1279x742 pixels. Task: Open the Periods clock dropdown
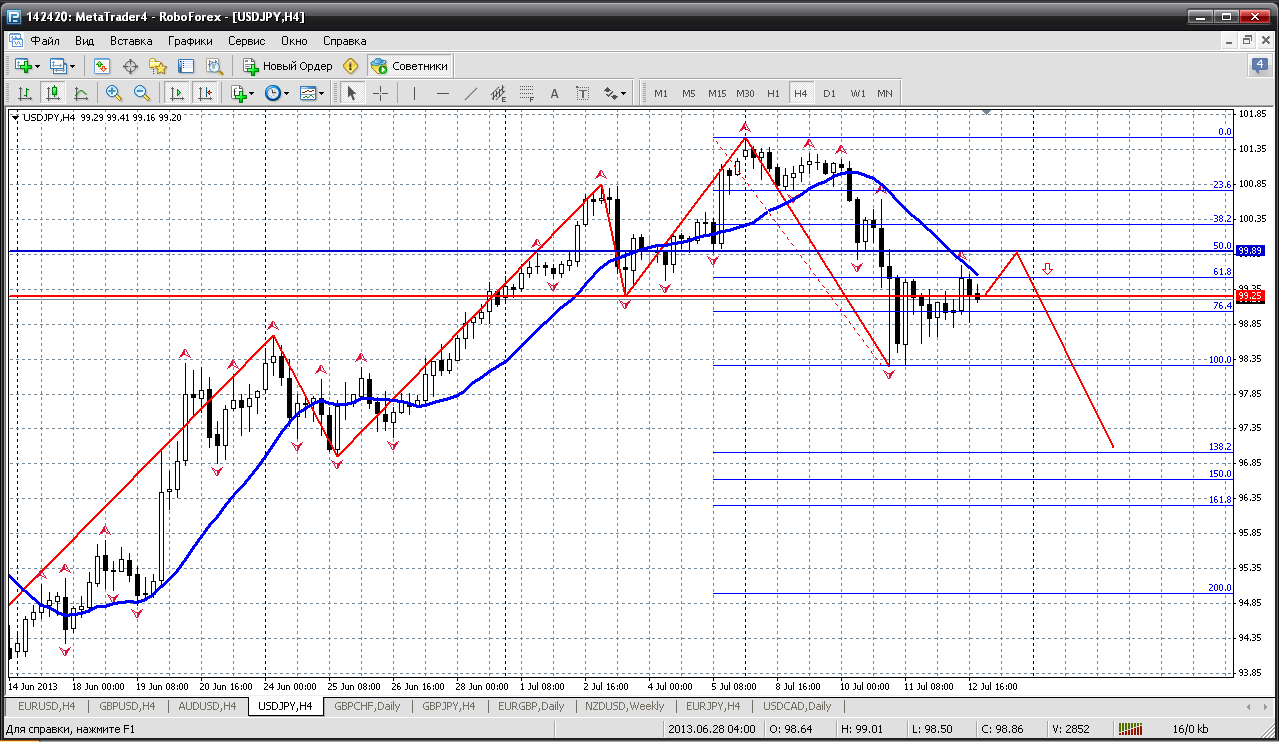pos(276,93)
